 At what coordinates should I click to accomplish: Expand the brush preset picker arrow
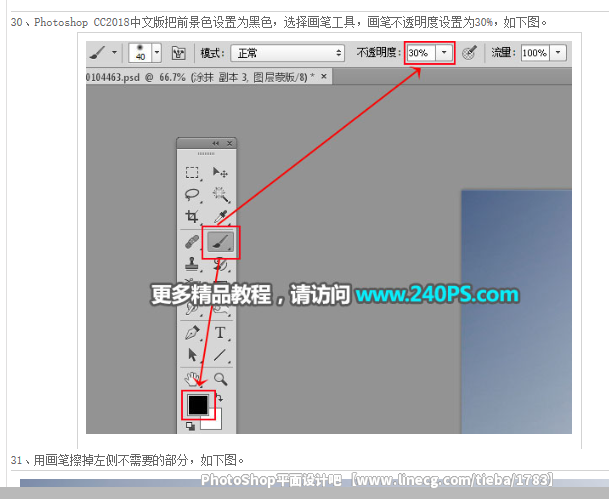point(157,52)
